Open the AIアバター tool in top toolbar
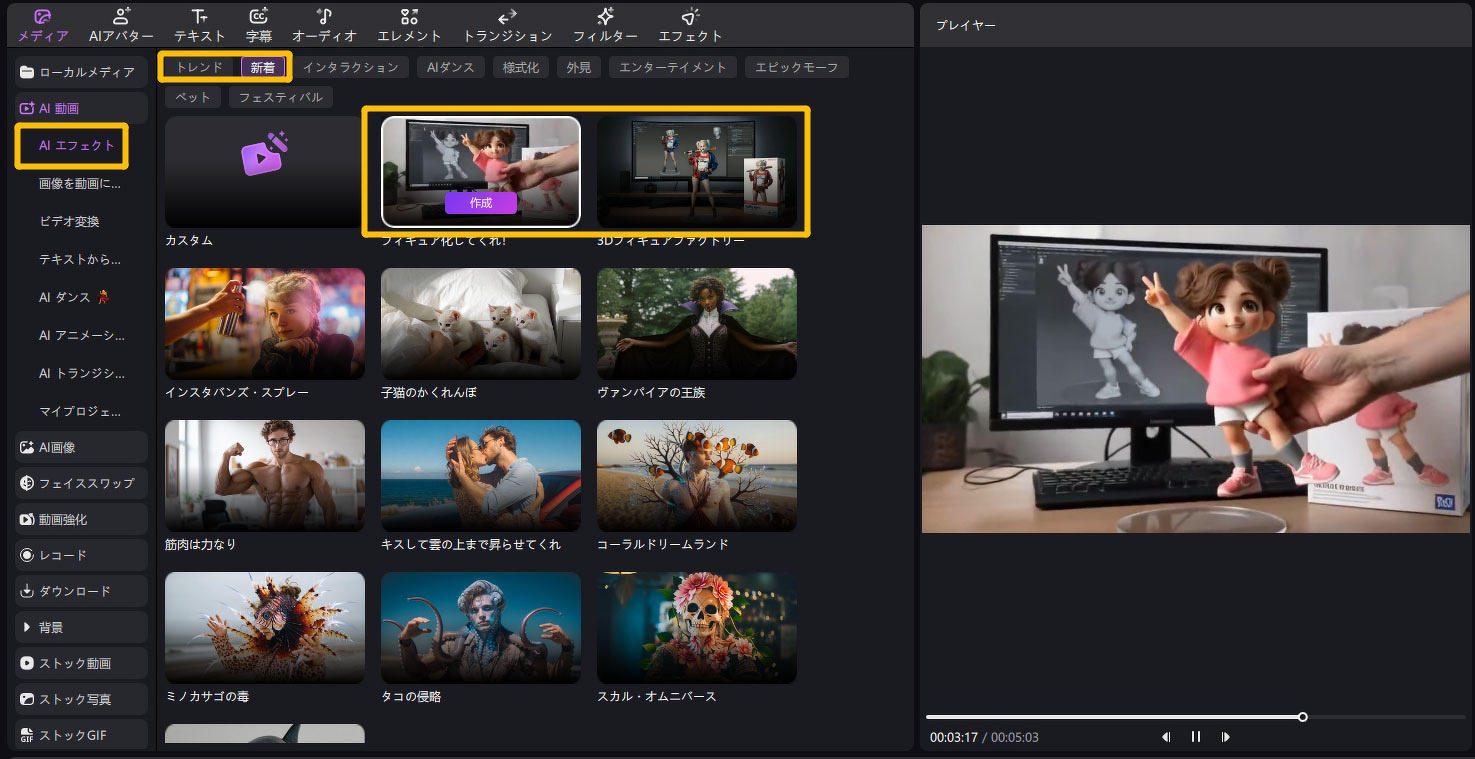 121,25
